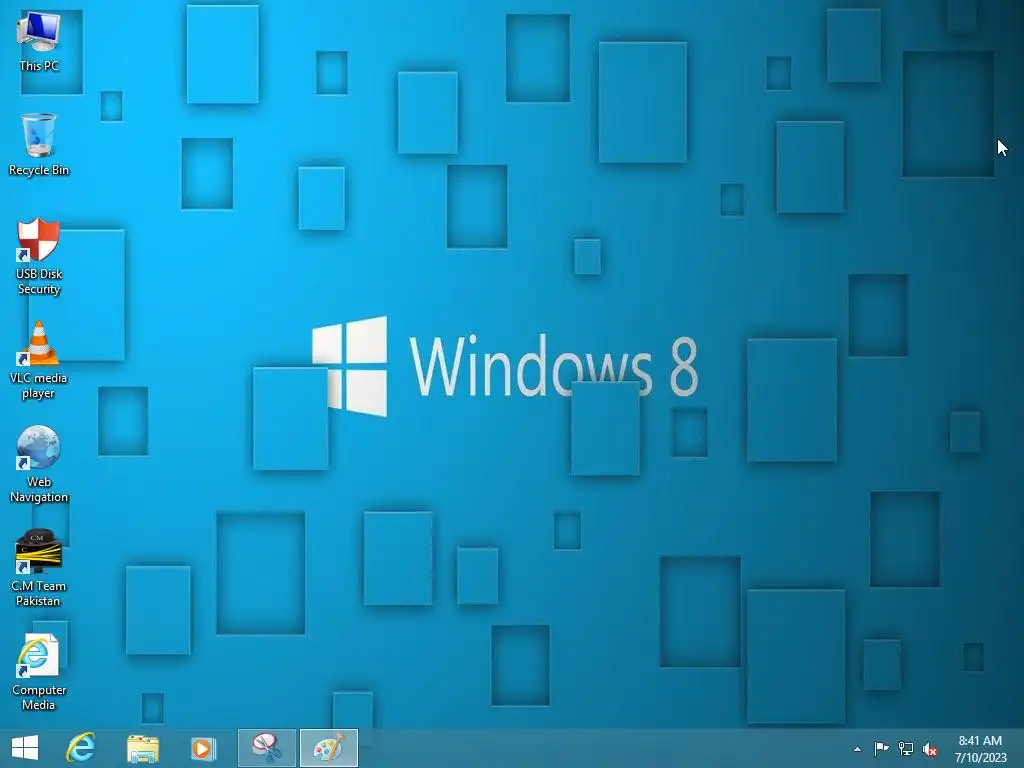Select the "Recycle Bin" label text
This screenshot has width=1024, height=768.
click(x=39, y=170)
